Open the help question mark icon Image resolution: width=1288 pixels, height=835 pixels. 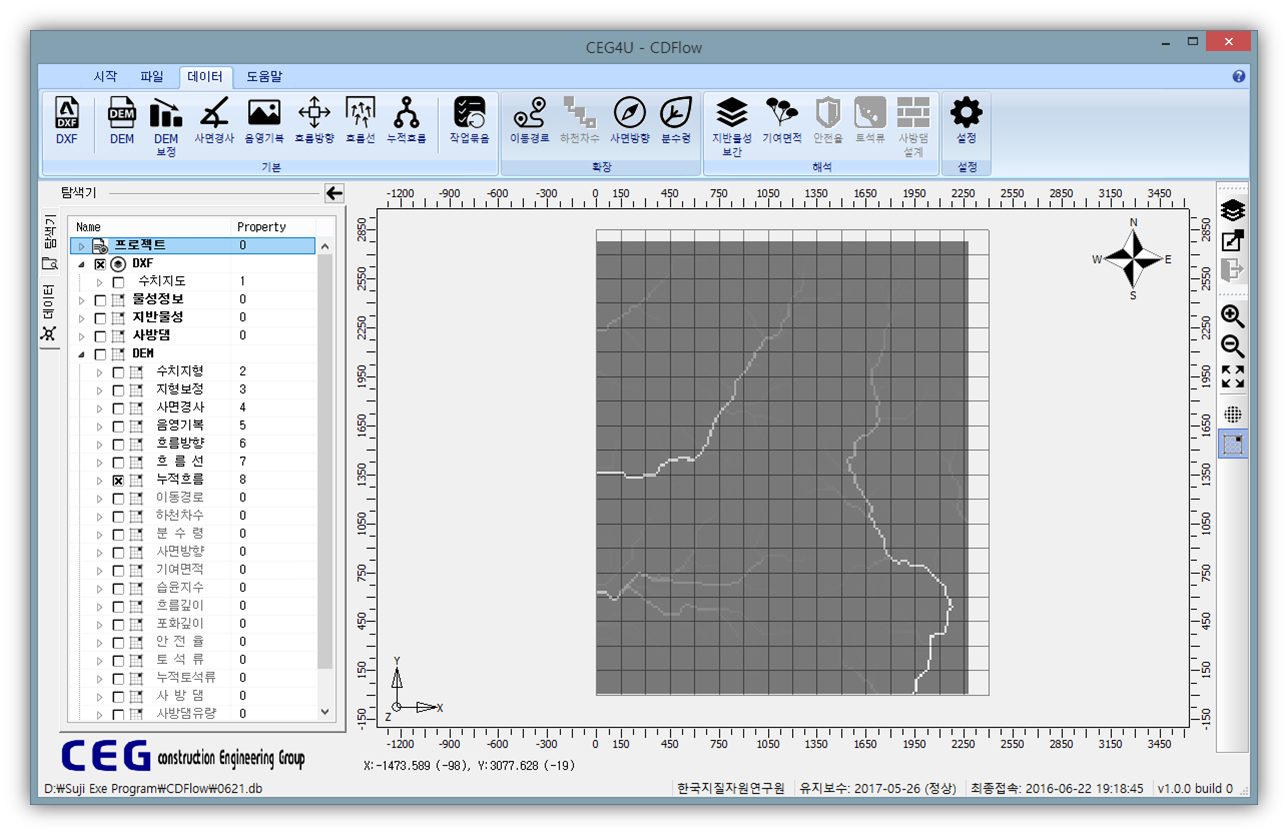coord(1239,76)
